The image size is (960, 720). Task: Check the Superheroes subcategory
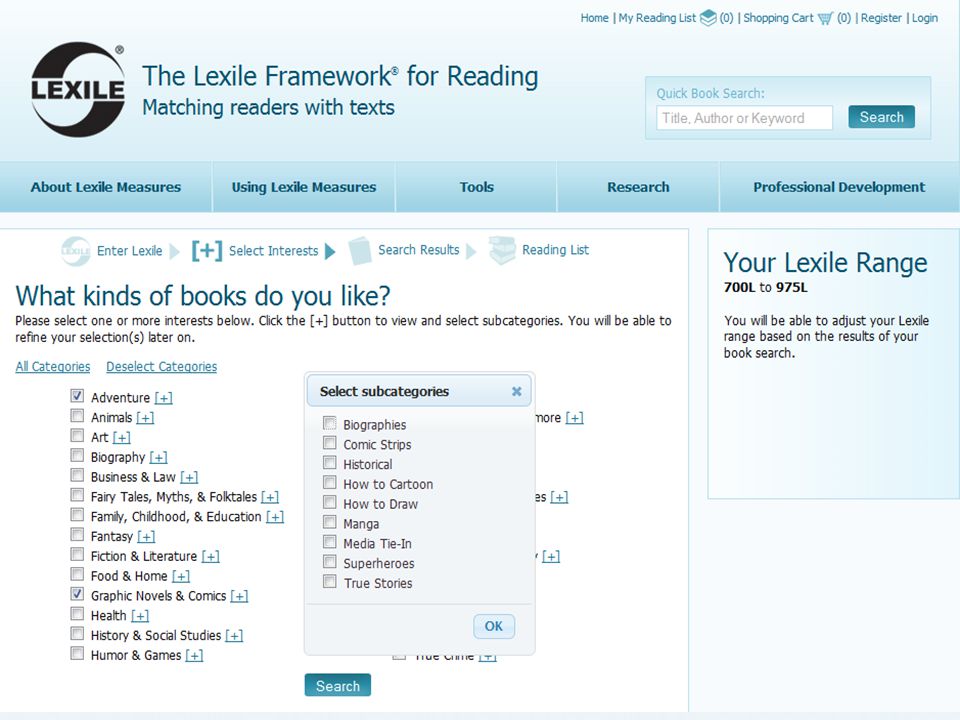(x=329, y=561)
